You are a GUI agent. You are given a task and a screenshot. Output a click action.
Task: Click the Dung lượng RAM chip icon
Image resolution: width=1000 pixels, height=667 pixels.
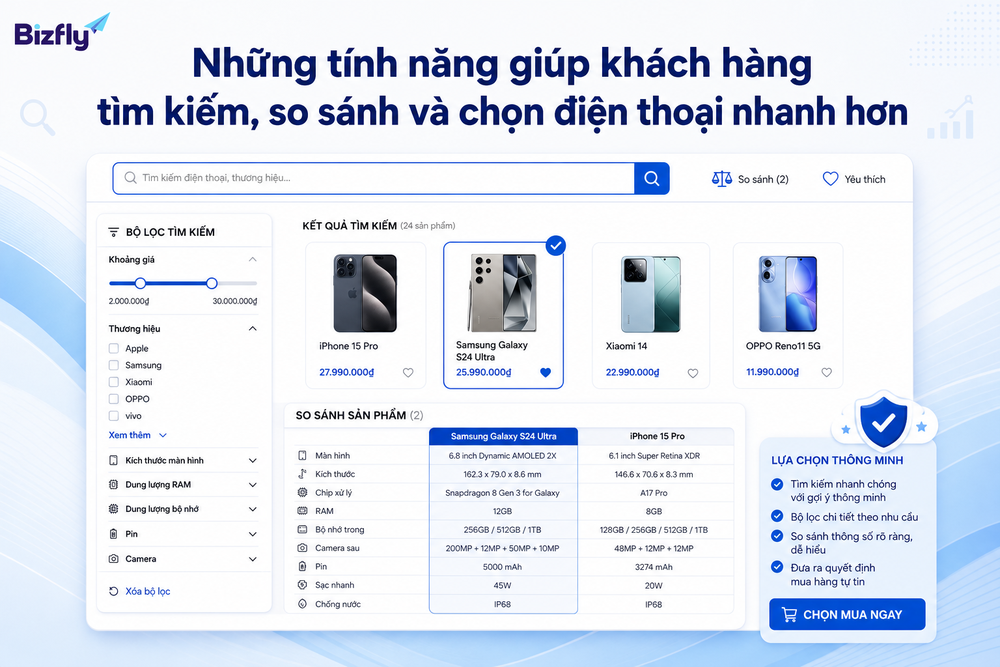114,485
